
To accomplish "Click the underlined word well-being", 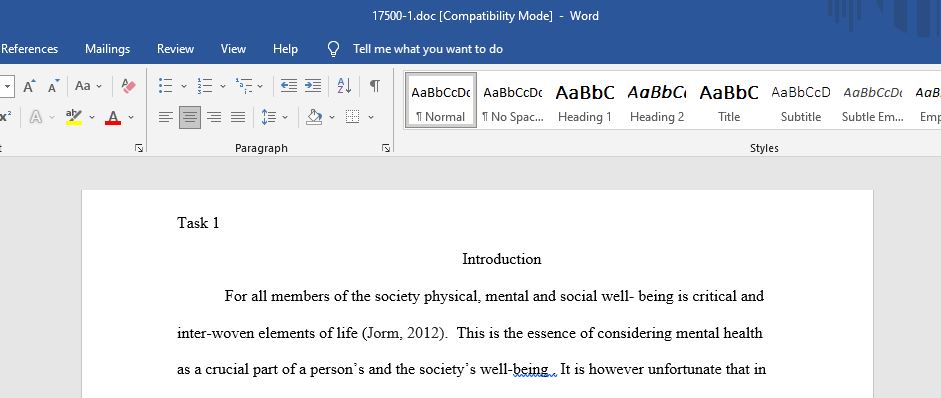I will pyautogui.click(x=514, y=369).
